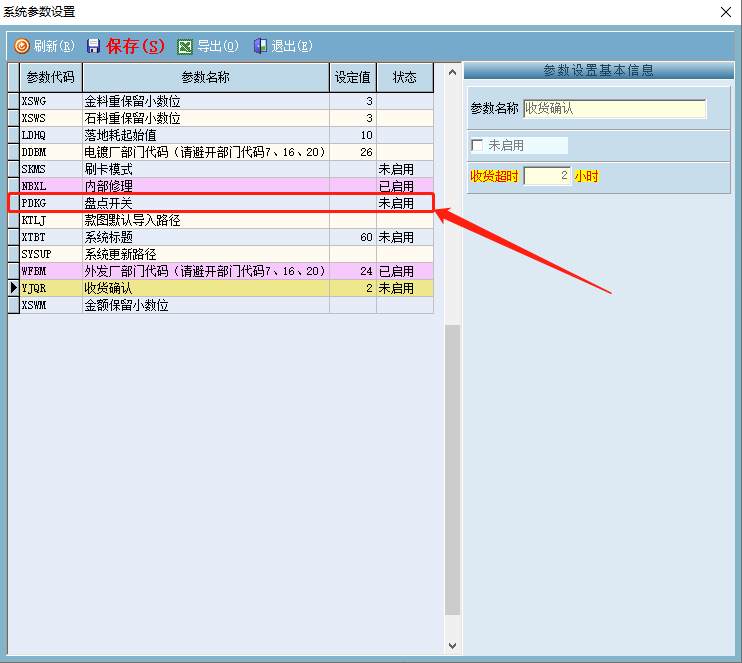Click the vertical scrollbar thumb
Viewport: 742px width, 663px height.
(x=452, y=469)
